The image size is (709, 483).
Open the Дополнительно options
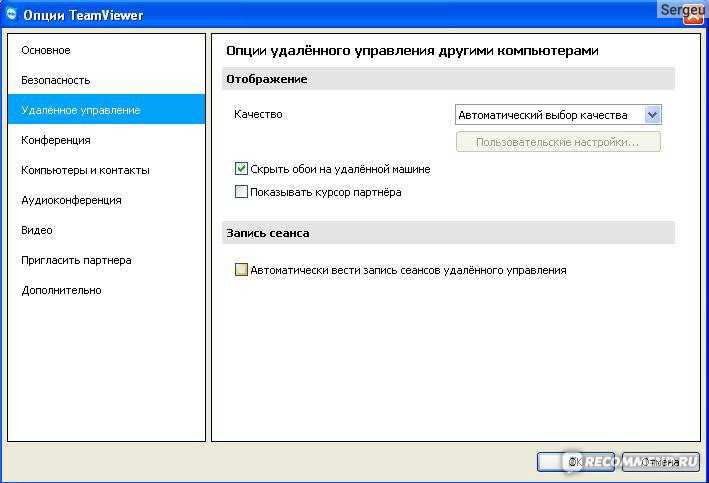(106, 290)
